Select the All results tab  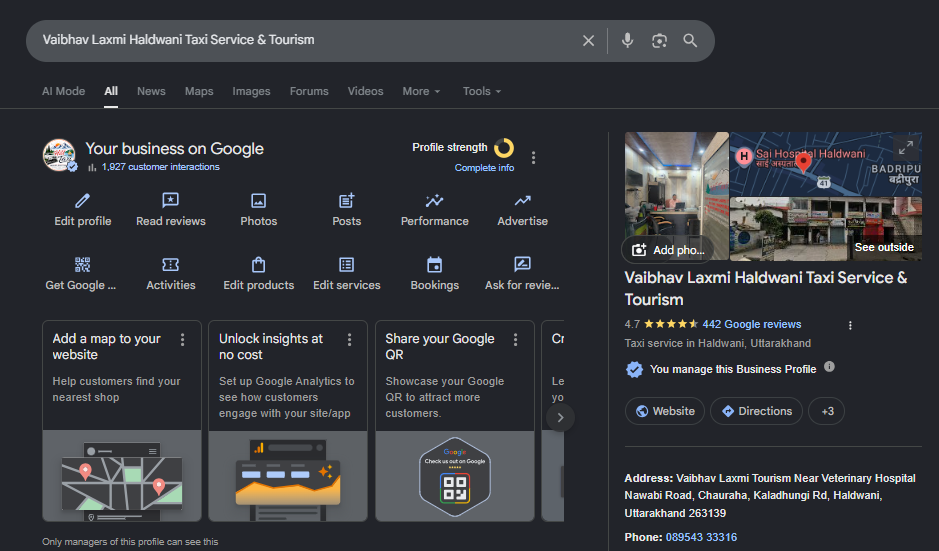point(111,91)
